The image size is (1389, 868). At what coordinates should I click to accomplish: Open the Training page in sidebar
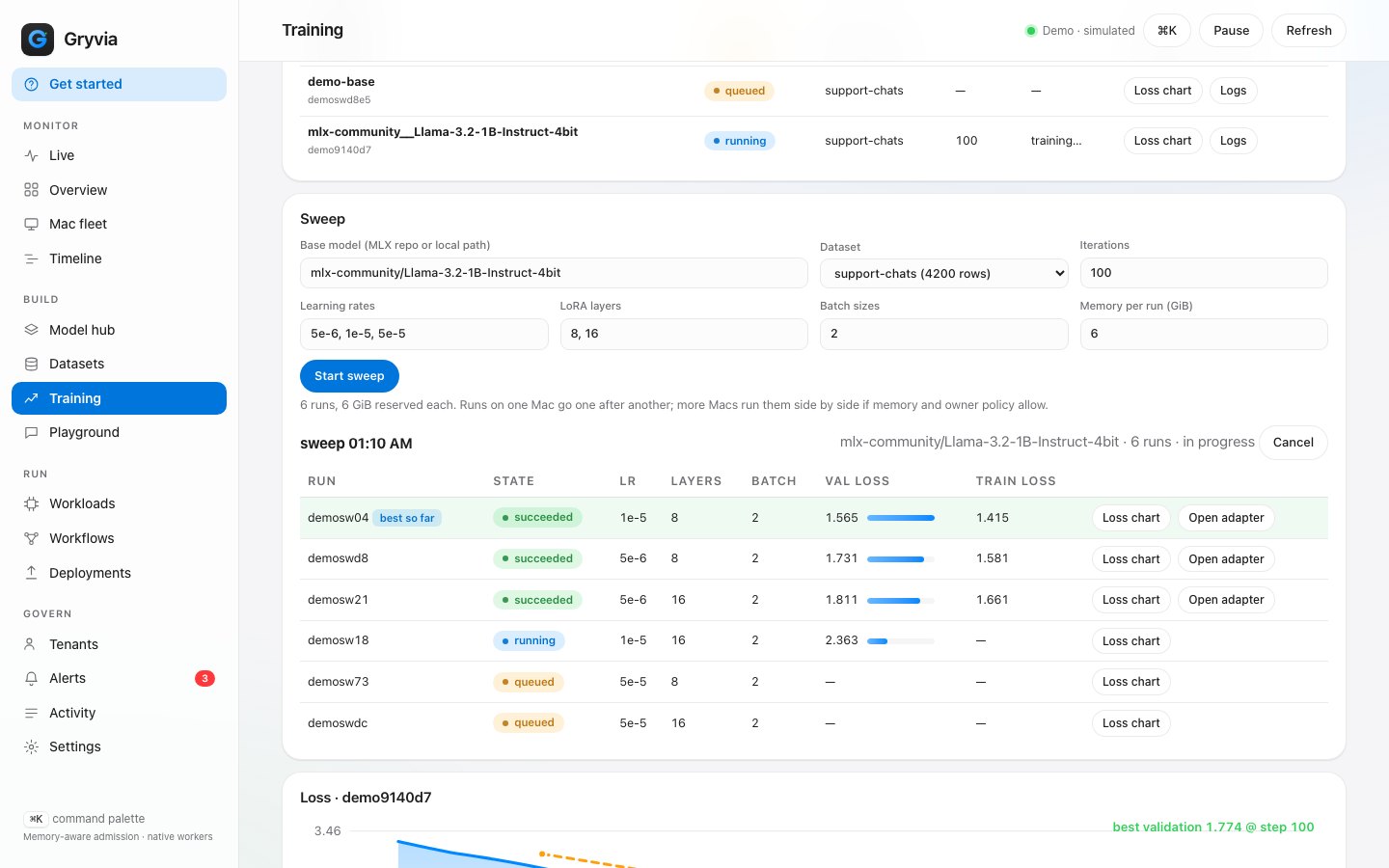[x=119, y=398]
